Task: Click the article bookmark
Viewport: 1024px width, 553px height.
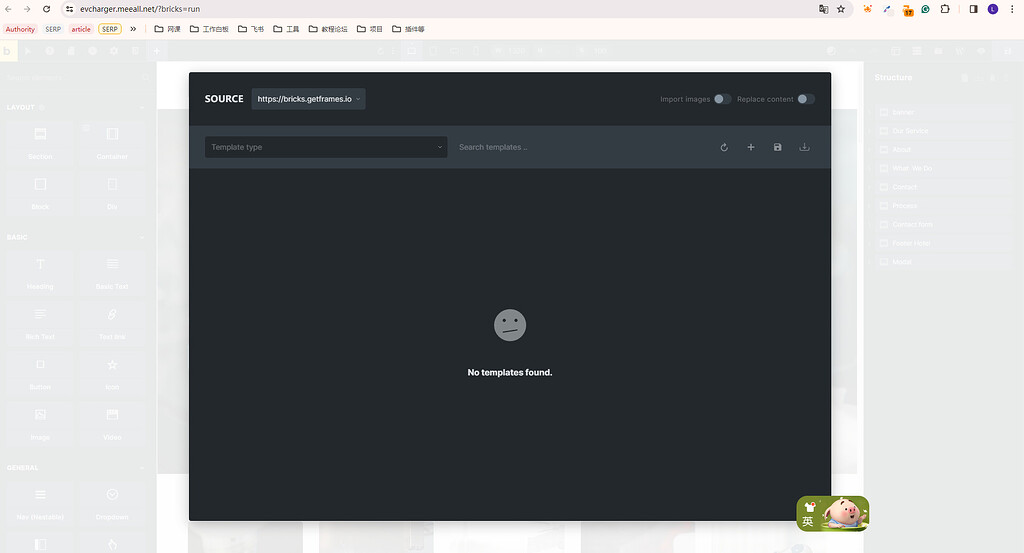Action: 80,29
